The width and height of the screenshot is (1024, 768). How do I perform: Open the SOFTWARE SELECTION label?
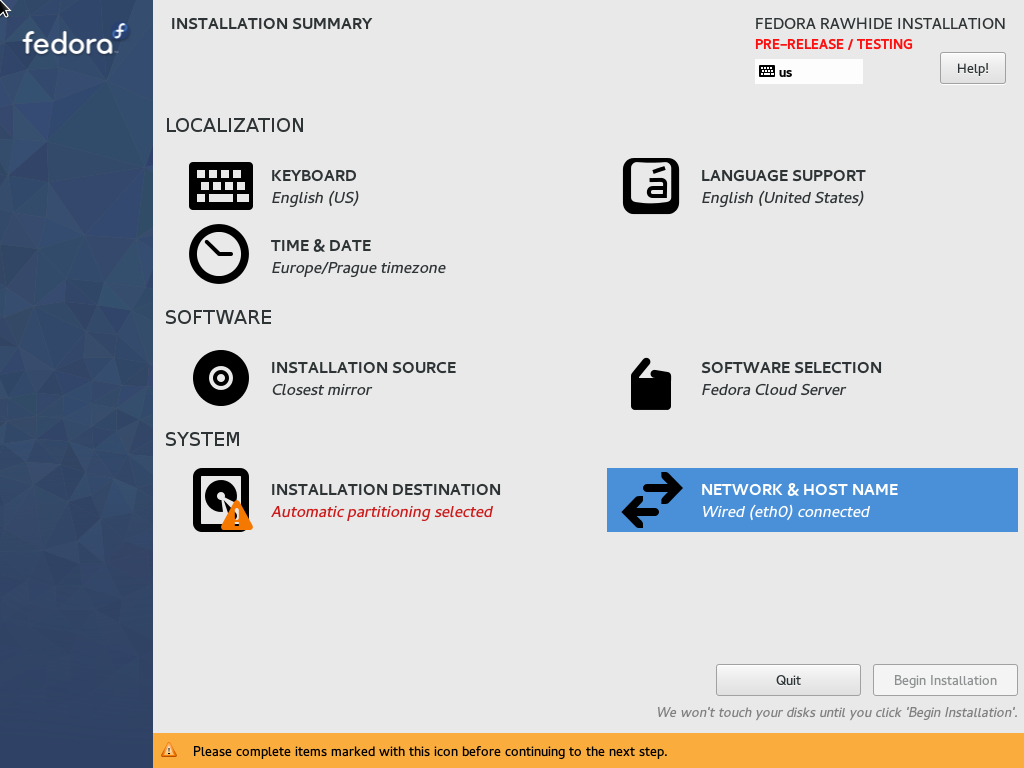[x=792, y=368]
